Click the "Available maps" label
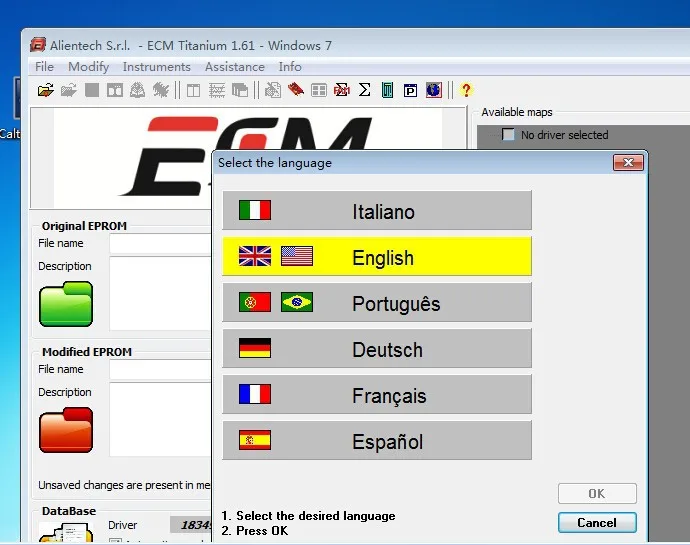This screenshot has width=690, height=545. 517,112
